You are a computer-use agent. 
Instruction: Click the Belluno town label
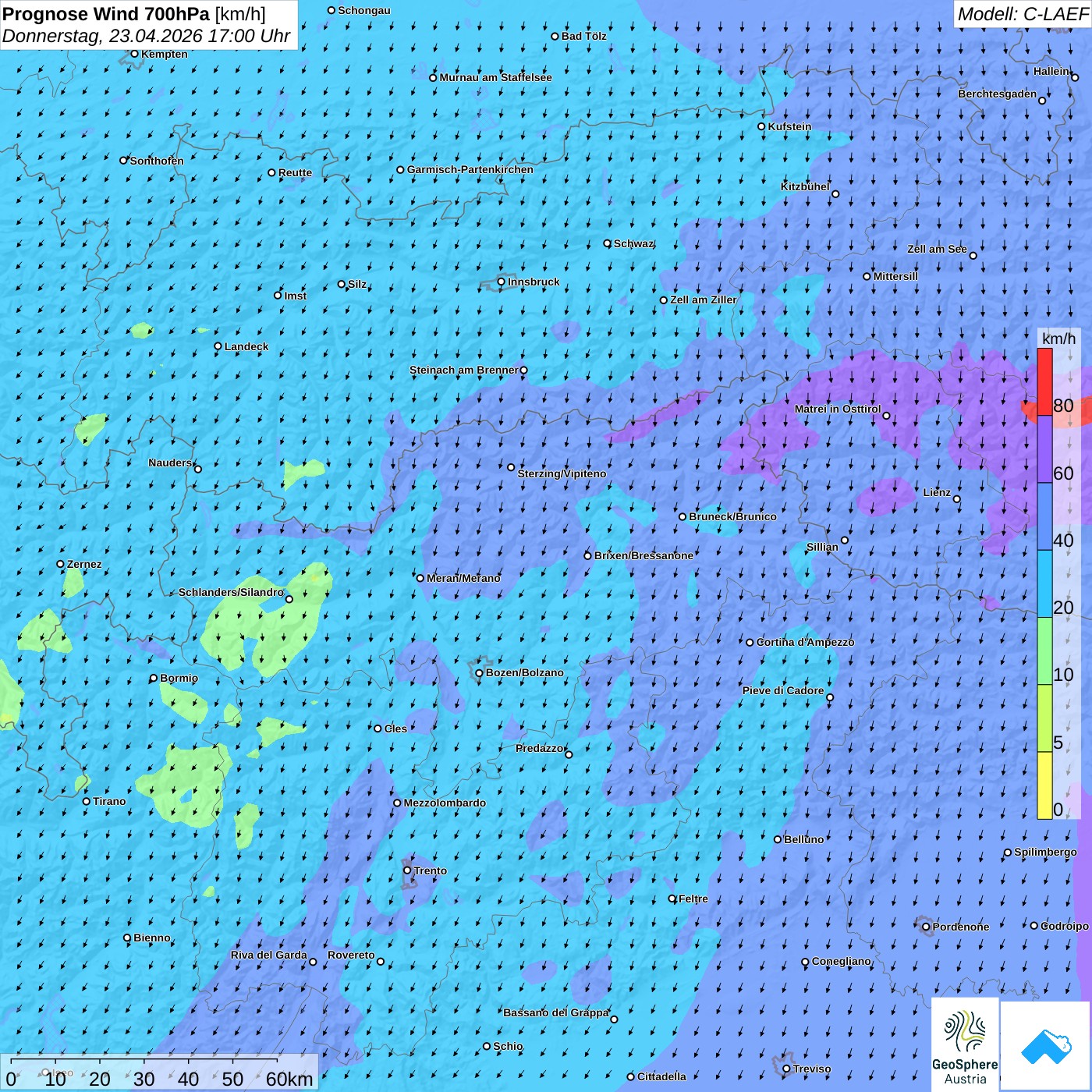[803, 839]
